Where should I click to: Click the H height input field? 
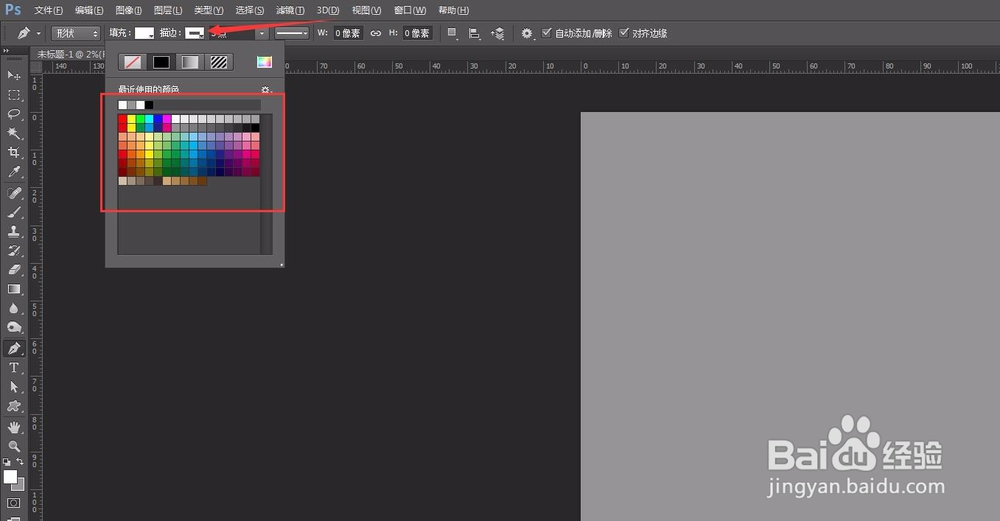coord(417,33)
